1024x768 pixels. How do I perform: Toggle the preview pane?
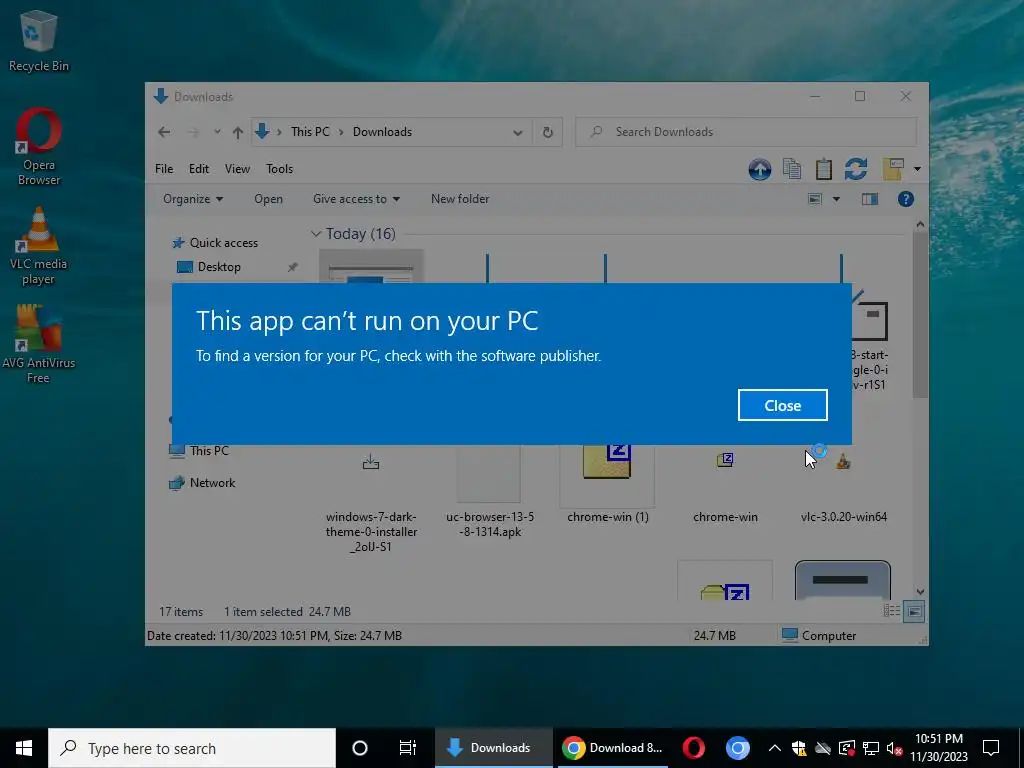[x=869, y=199]
